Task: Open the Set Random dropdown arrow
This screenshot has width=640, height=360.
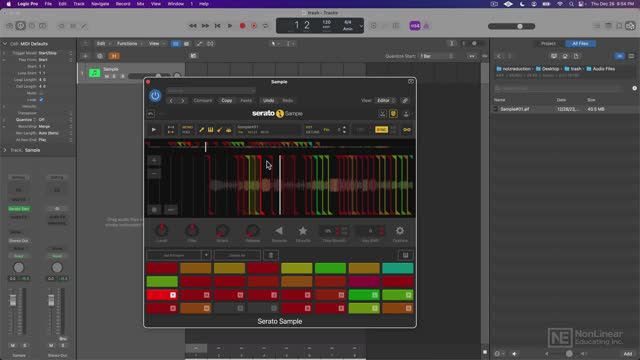Action: 206,256
